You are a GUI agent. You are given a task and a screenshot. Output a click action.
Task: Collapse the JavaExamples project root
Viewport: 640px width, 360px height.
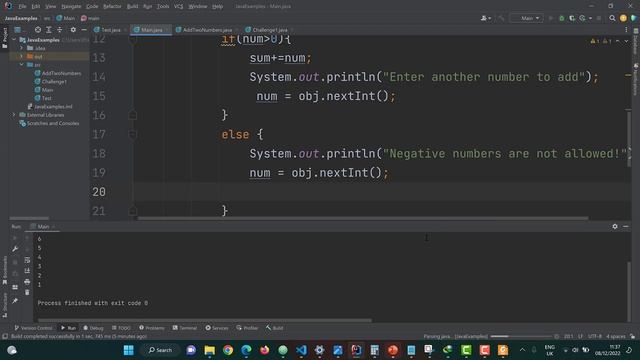point(14,40)
